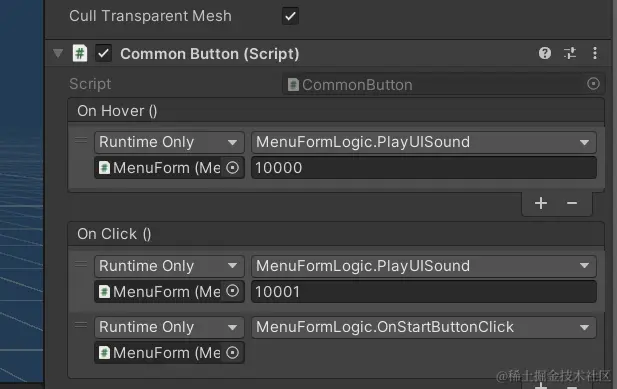Open object picker for On Hover MenuForm
Viewport: 617px width, 389px height.
pyautogui.click(x=233, y=168)
